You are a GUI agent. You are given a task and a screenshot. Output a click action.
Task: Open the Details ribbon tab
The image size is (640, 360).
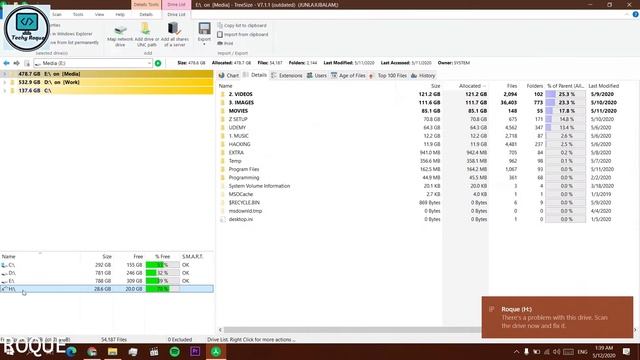click(146, 14)
